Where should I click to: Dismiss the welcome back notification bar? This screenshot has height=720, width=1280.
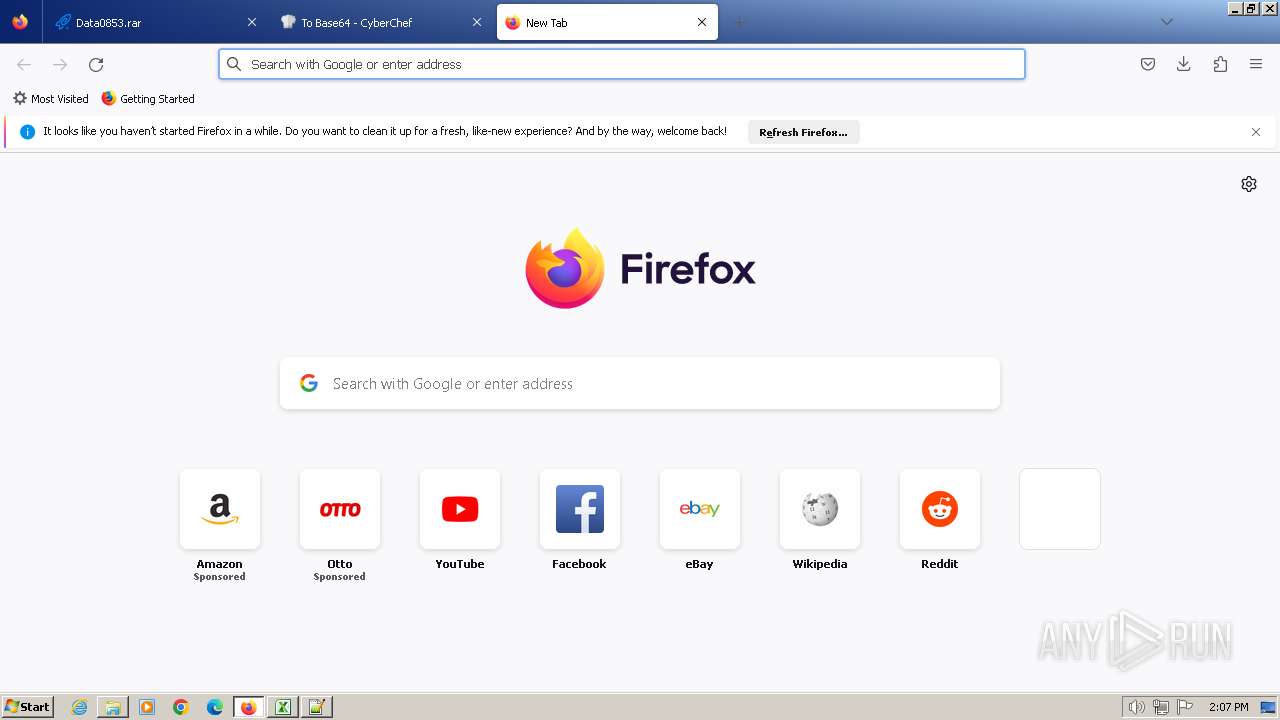point(1256,132)
